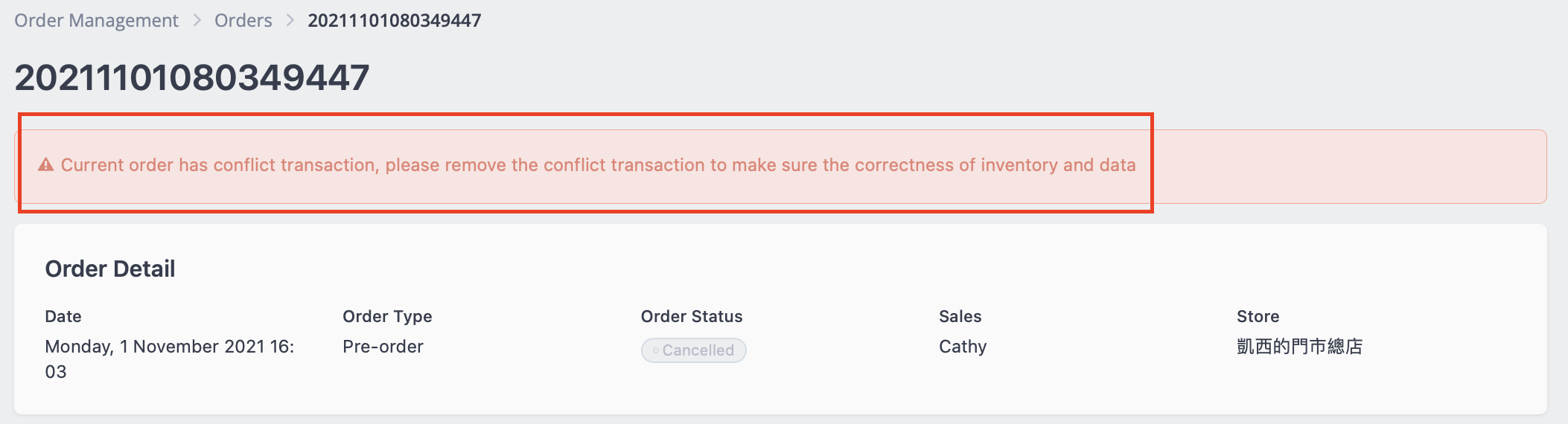
Task: Go to the Orders breadcrumb
Action: [x=243, y=21]
